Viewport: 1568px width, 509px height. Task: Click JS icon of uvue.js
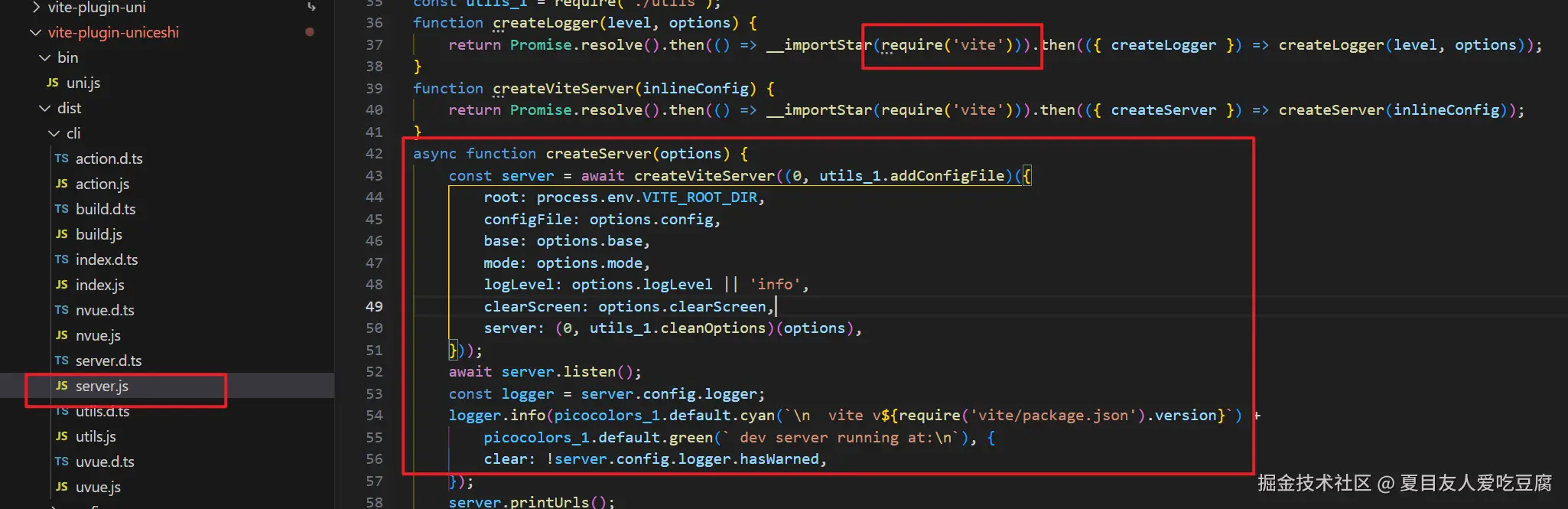click(62, 487)
